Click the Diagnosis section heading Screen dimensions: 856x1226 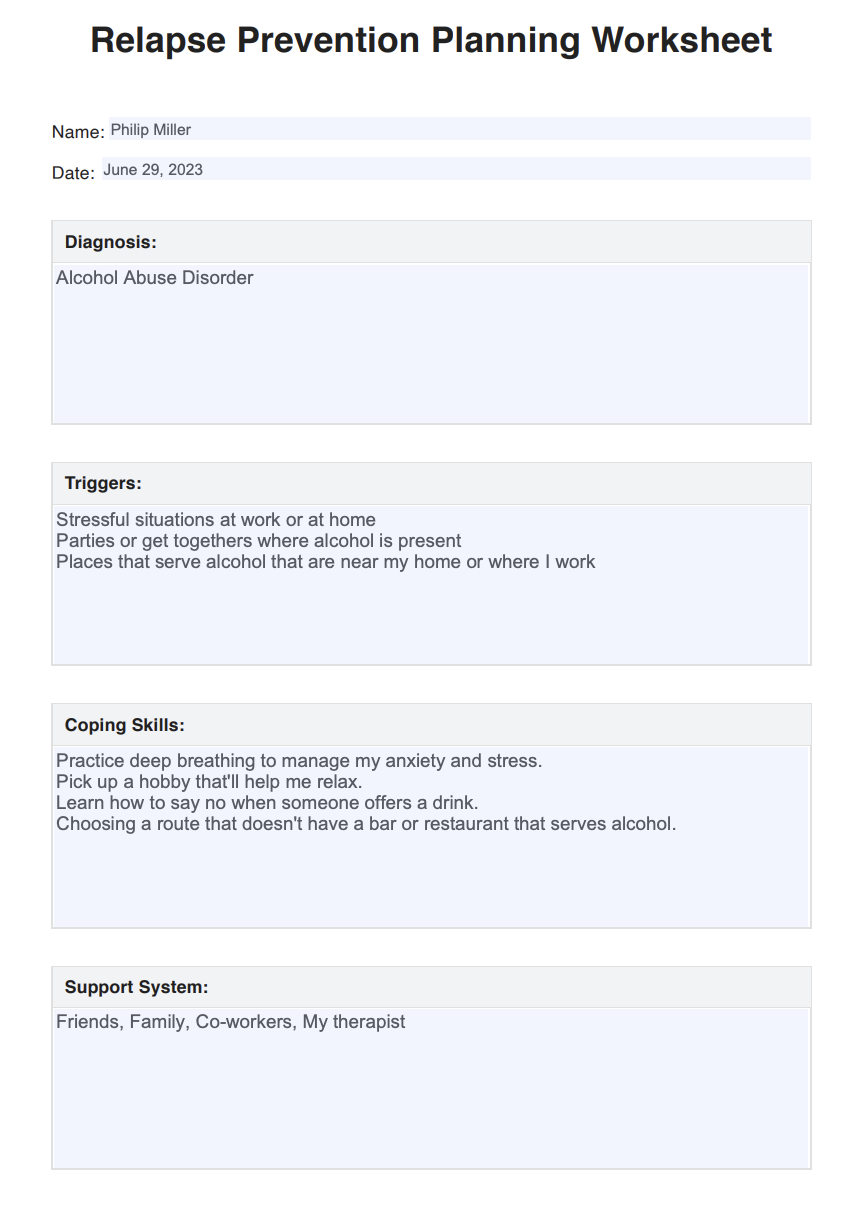(x=110, y=242)
